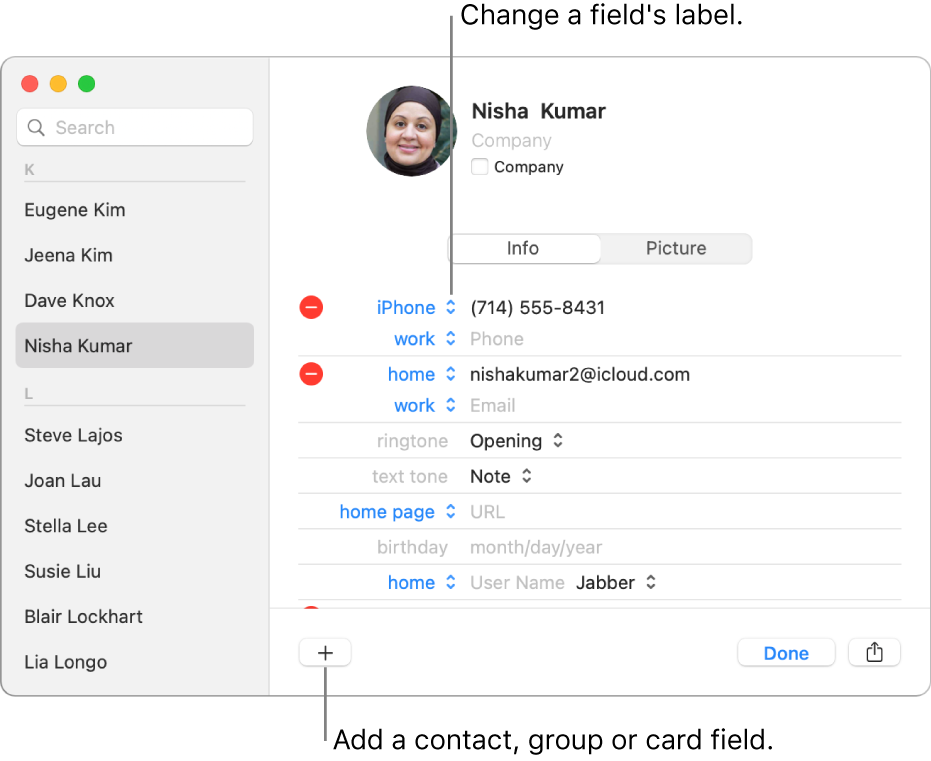Edit the first name Nisha

pos(500,111)
